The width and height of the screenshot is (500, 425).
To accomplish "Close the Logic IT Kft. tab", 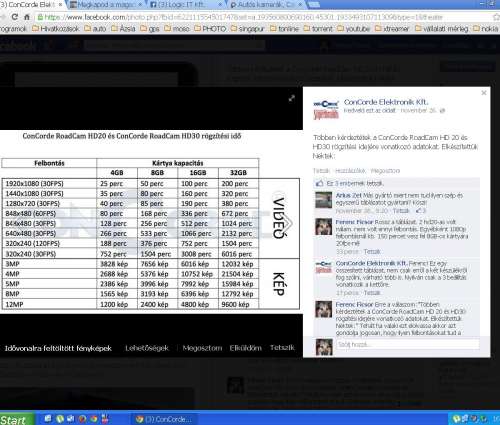I will coord(220,5).
